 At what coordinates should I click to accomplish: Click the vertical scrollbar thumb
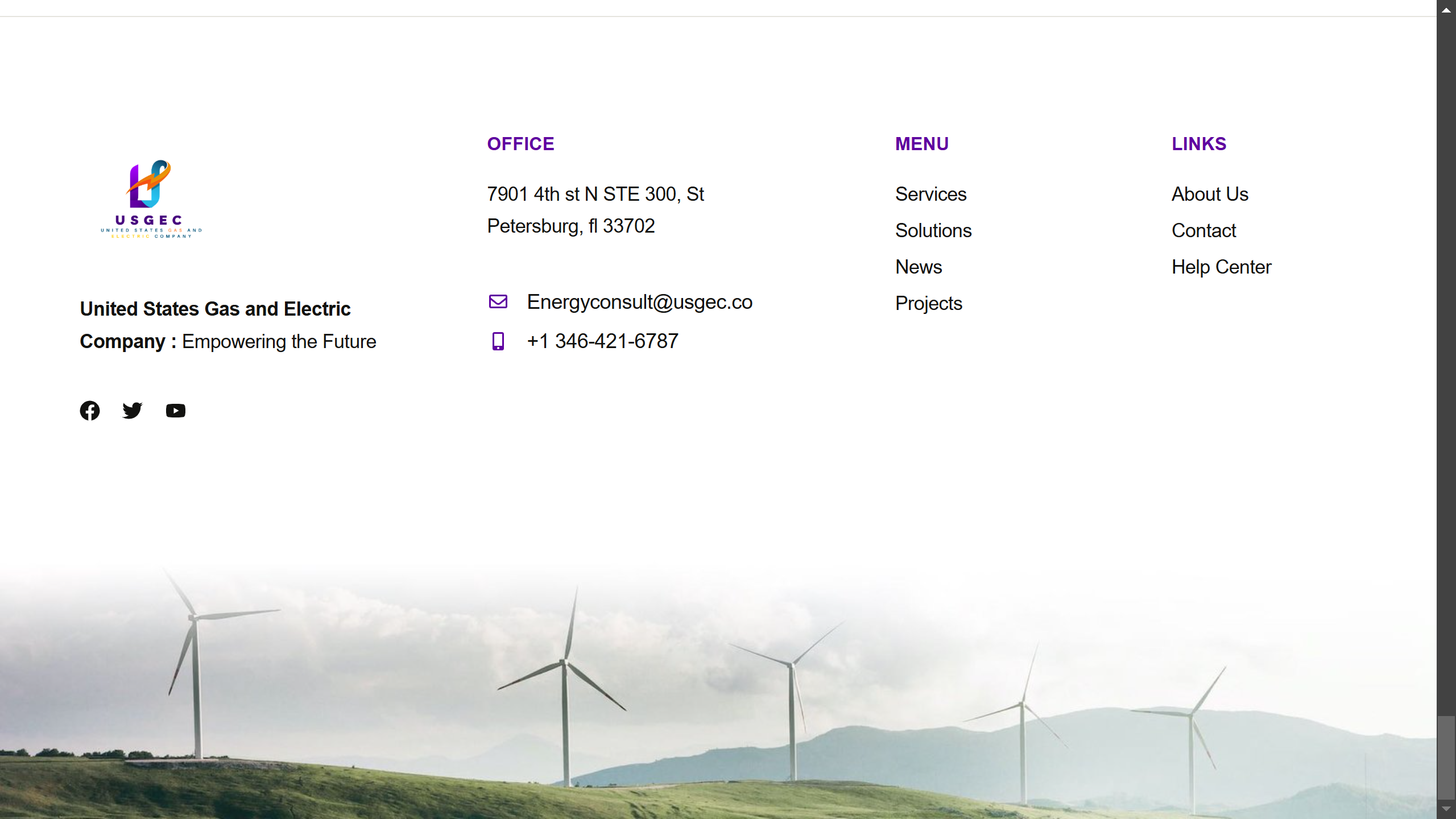click(1446, 756)
